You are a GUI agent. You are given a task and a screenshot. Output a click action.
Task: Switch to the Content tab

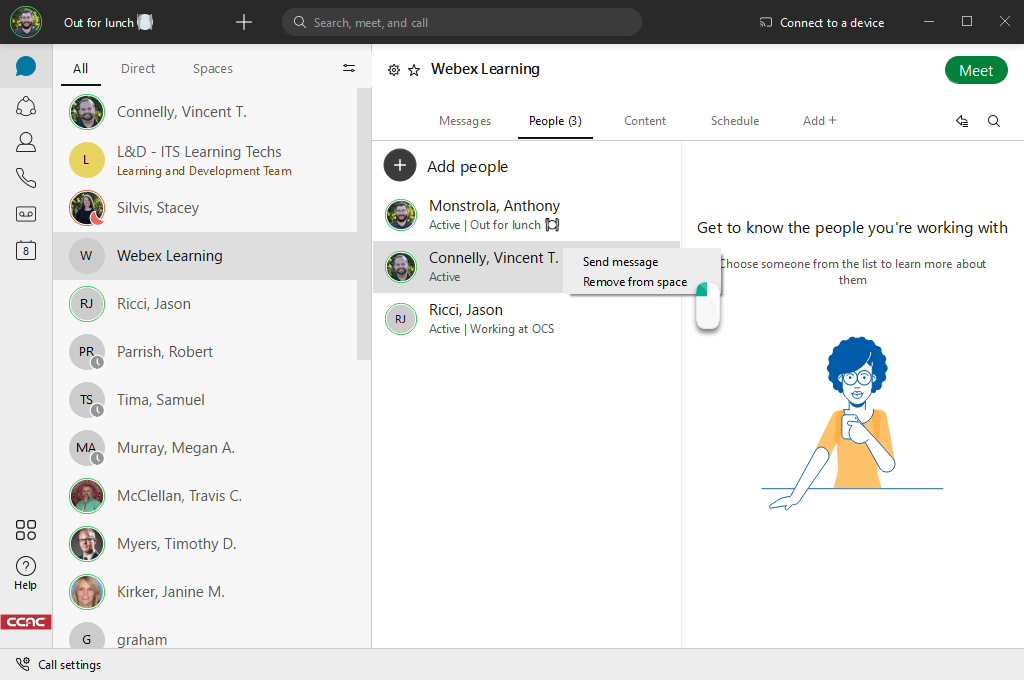(x=644, y=120)
